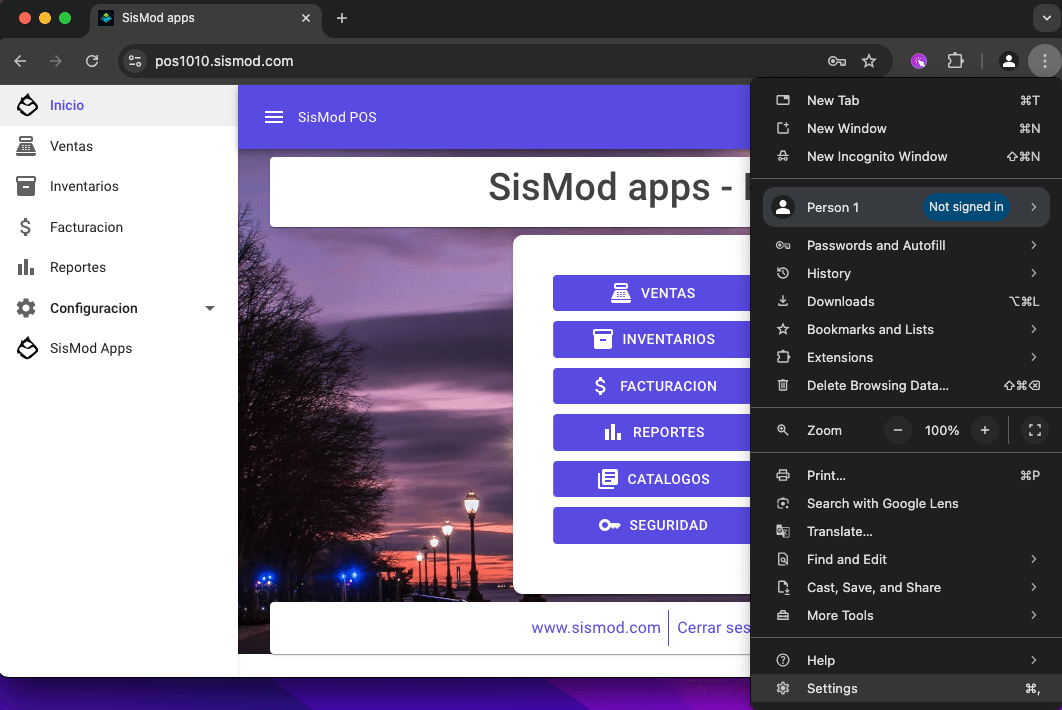Bookmark this page with the star icon
Screen dimensions: 1062x710
(869, 61)
